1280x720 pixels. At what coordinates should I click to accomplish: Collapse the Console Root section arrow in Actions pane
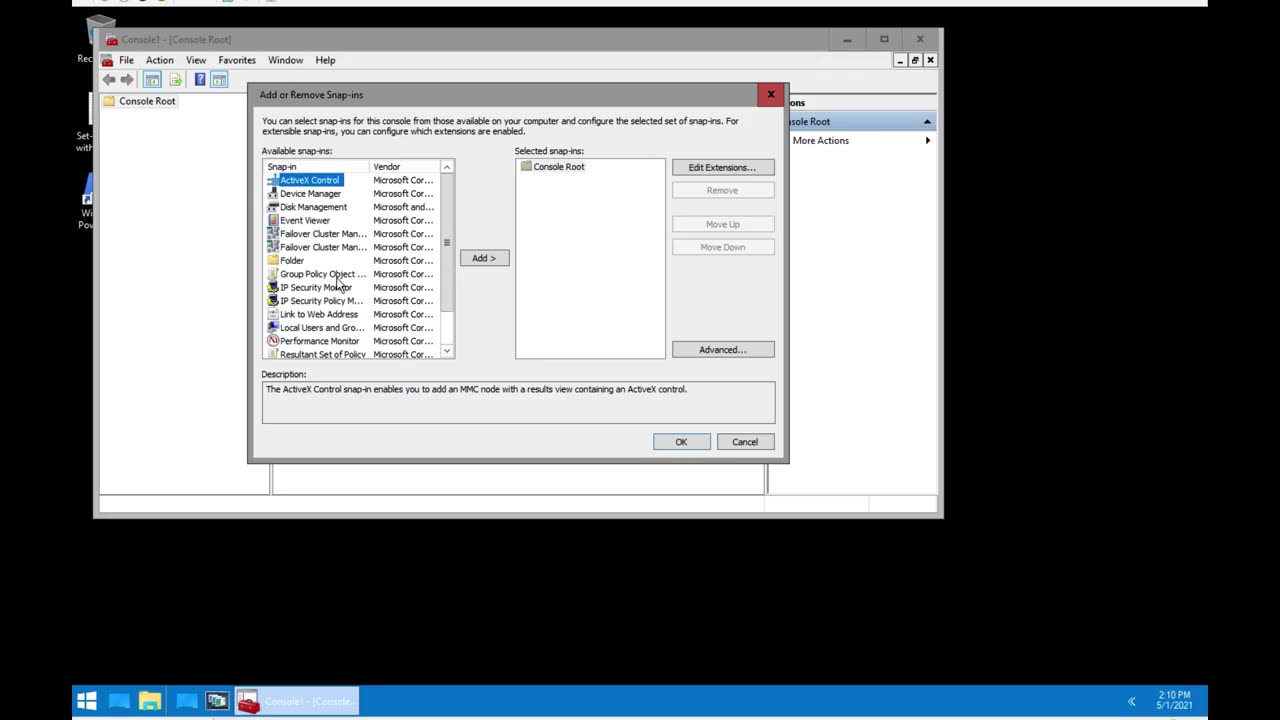tap(927, 122)
